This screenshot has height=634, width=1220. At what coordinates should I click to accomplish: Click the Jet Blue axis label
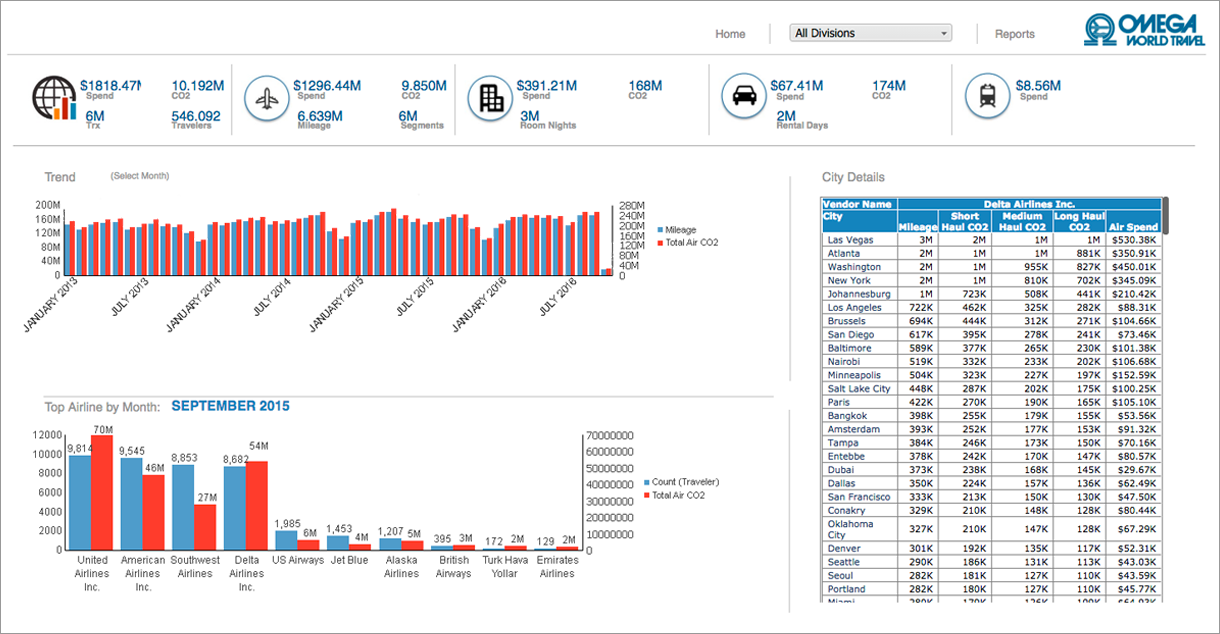coord(350,560)
